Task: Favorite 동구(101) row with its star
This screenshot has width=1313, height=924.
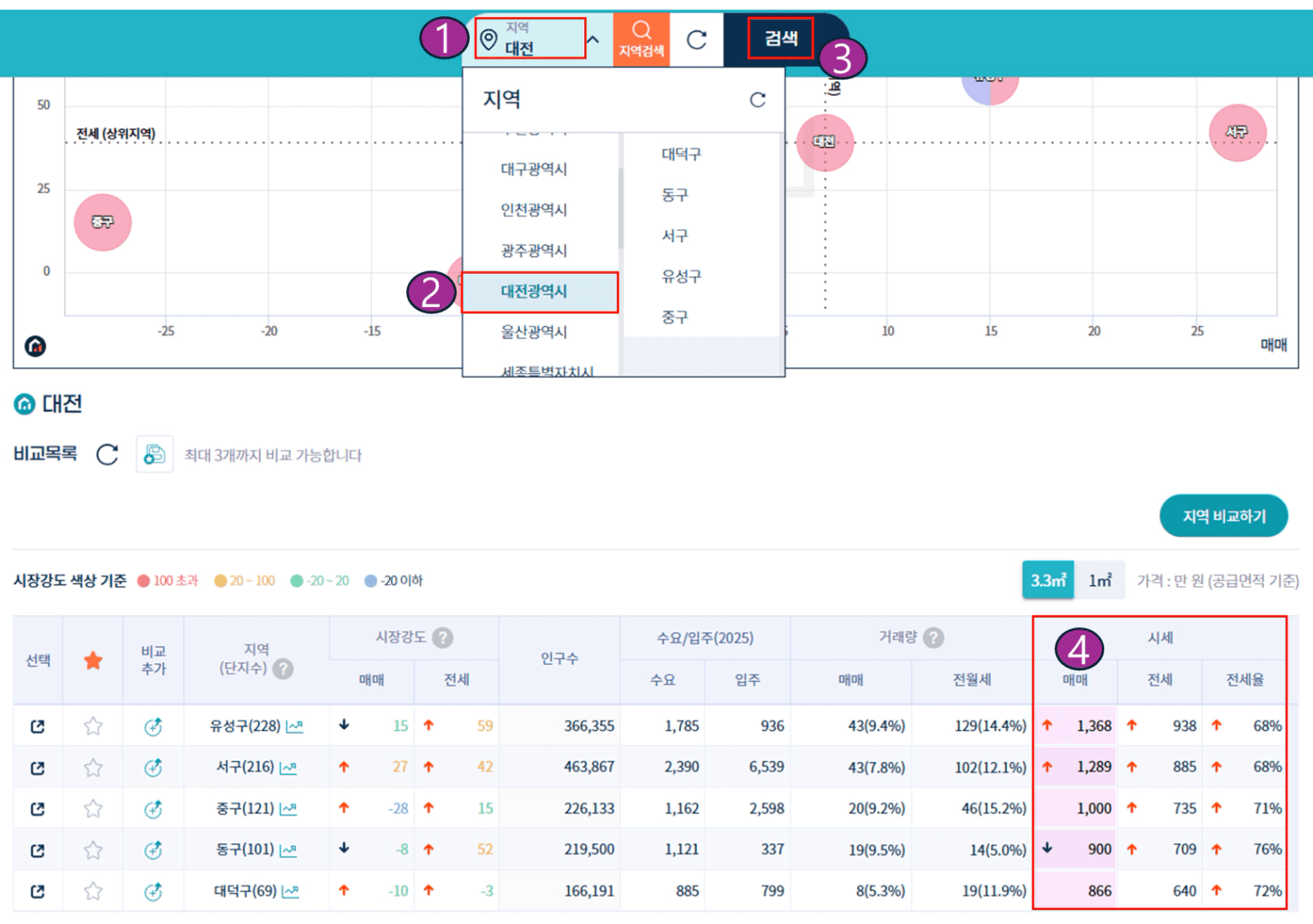Action: [93, 850]
